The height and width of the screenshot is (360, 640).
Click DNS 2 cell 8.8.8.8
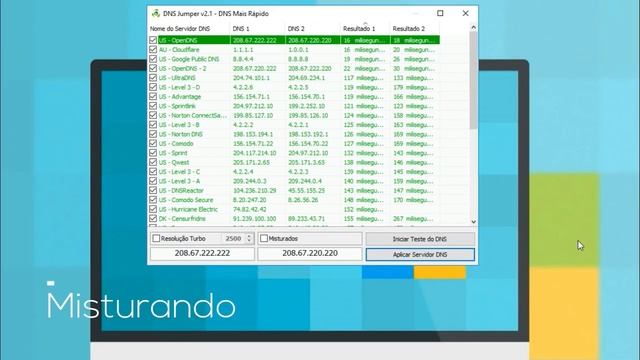click(298, 59)
